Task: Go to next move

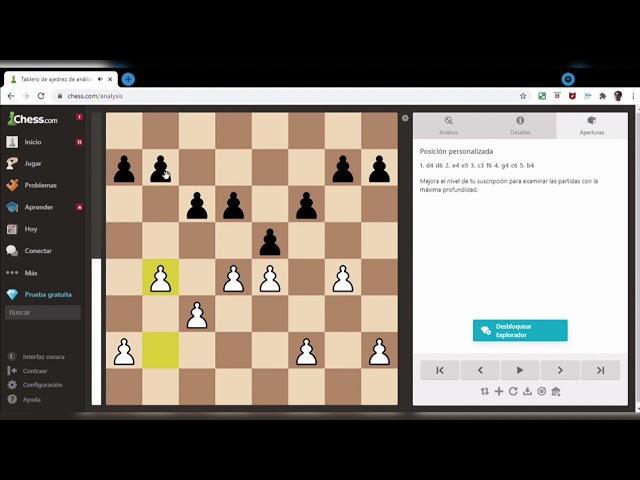Action: [x=560, y=370]
